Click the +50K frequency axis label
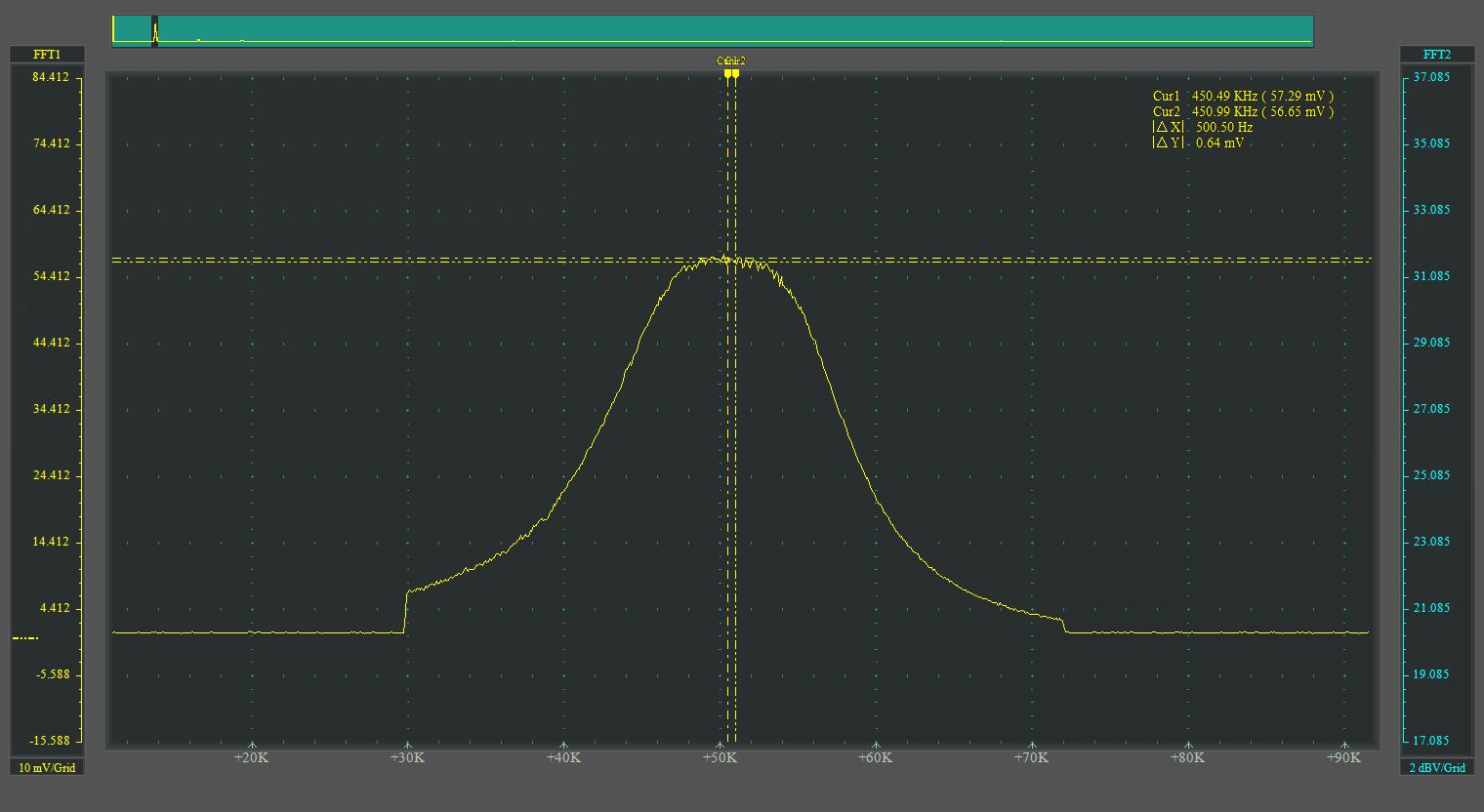This screenshot has height=812, width=1484. (720, 757)
